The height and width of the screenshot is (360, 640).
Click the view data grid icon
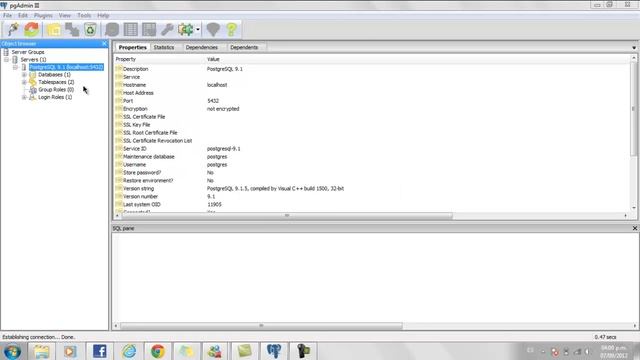(131, 29)
